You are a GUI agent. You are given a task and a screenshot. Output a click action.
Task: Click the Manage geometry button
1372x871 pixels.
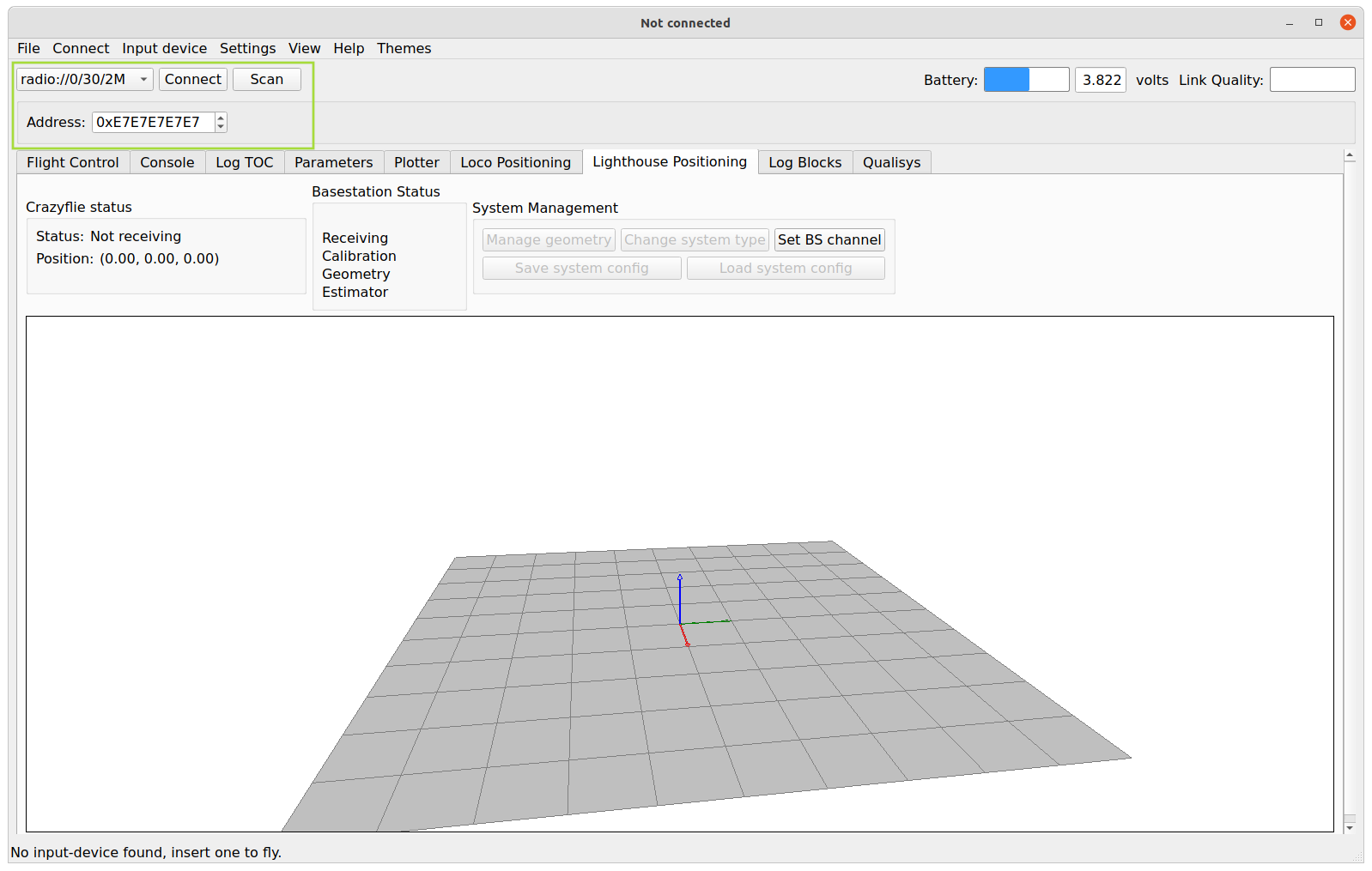click(x=549, y=239)
